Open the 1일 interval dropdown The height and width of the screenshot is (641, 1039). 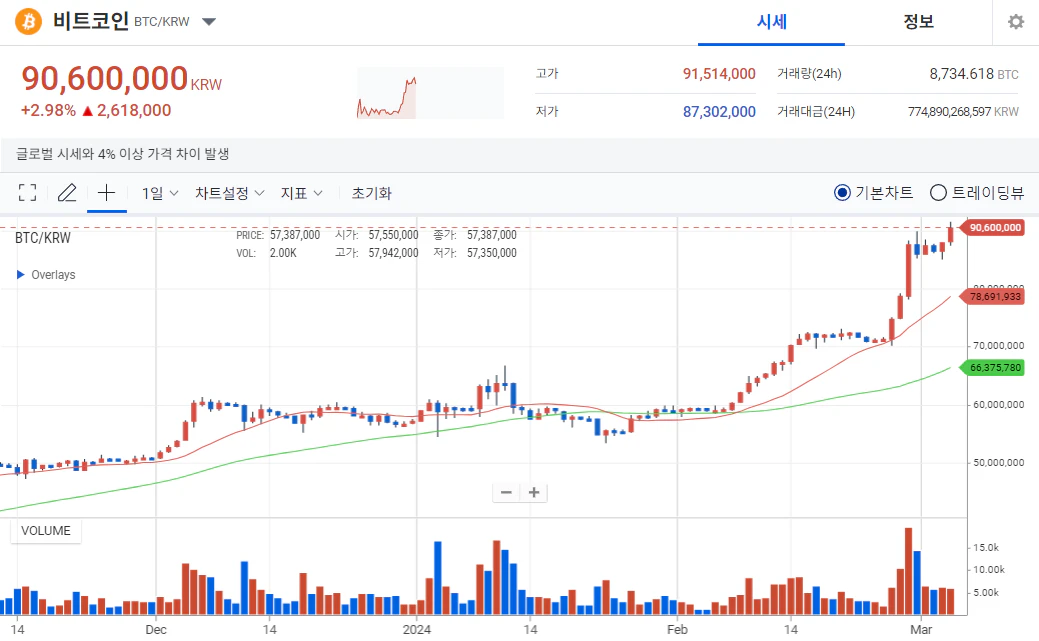point(160,194)
